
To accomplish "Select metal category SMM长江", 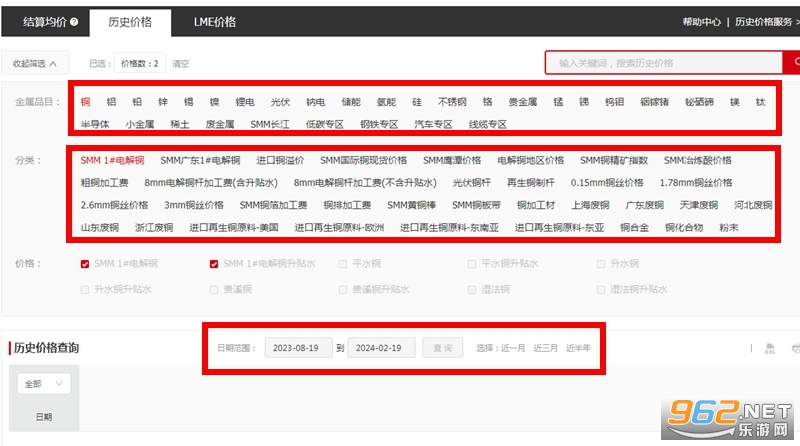I will (x=270, y=124).
